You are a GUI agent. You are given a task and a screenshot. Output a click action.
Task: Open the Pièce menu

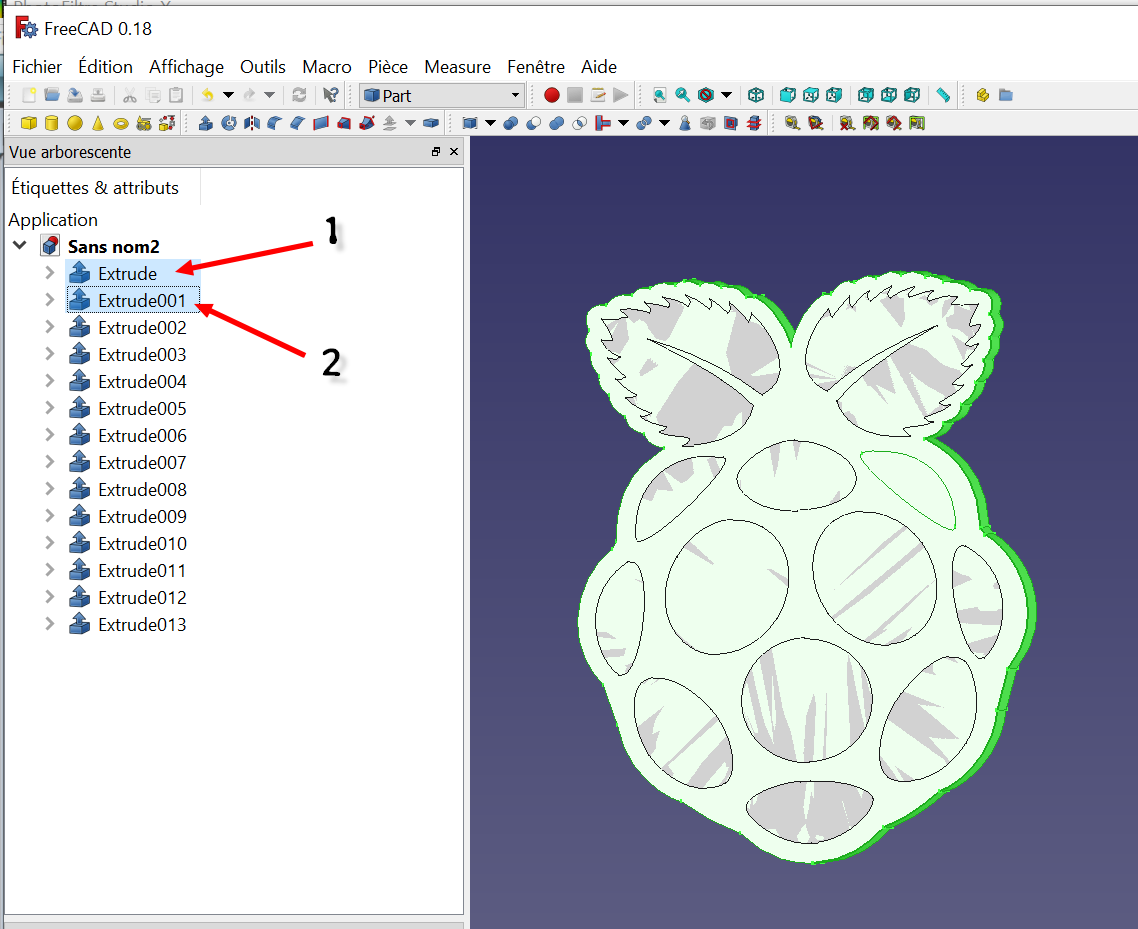coord(388,67)
